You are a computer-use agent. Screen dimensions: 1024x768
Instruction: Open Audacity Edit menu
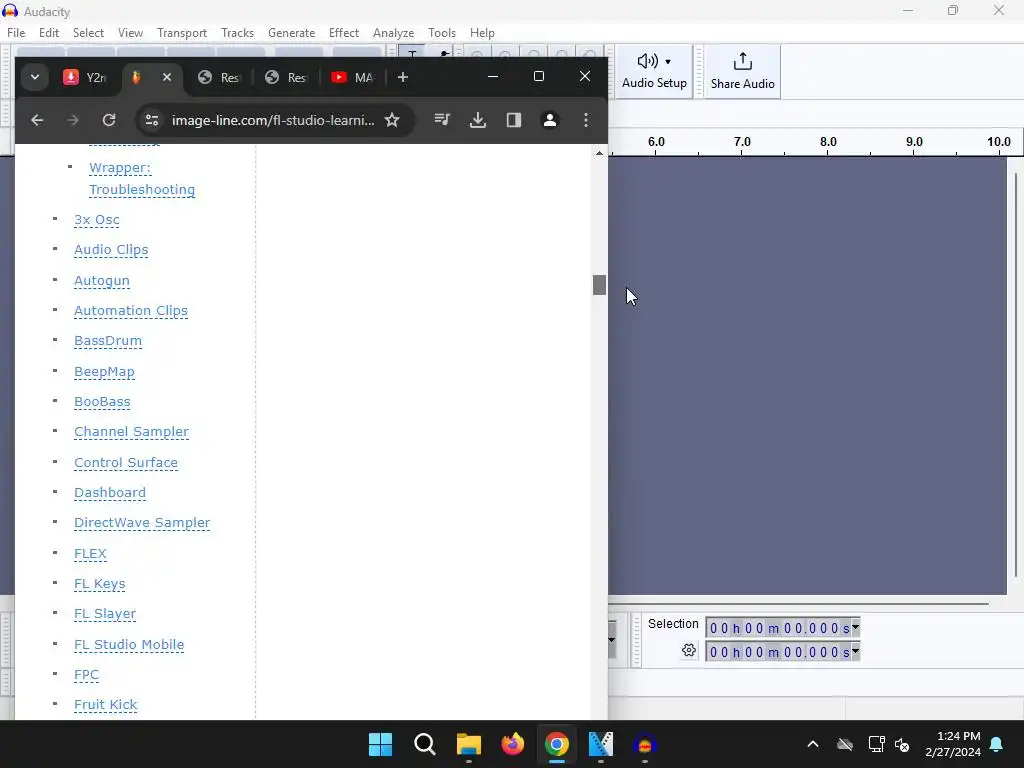click(x=49, y=33)
